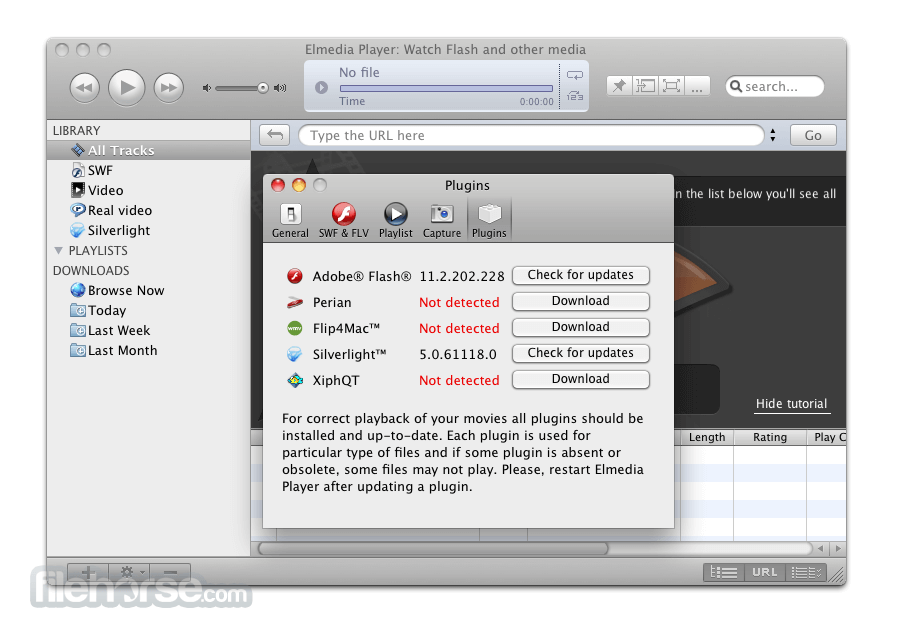Click the playback progress bar
This screenshot has height=638, width=900.
(446, 88)
